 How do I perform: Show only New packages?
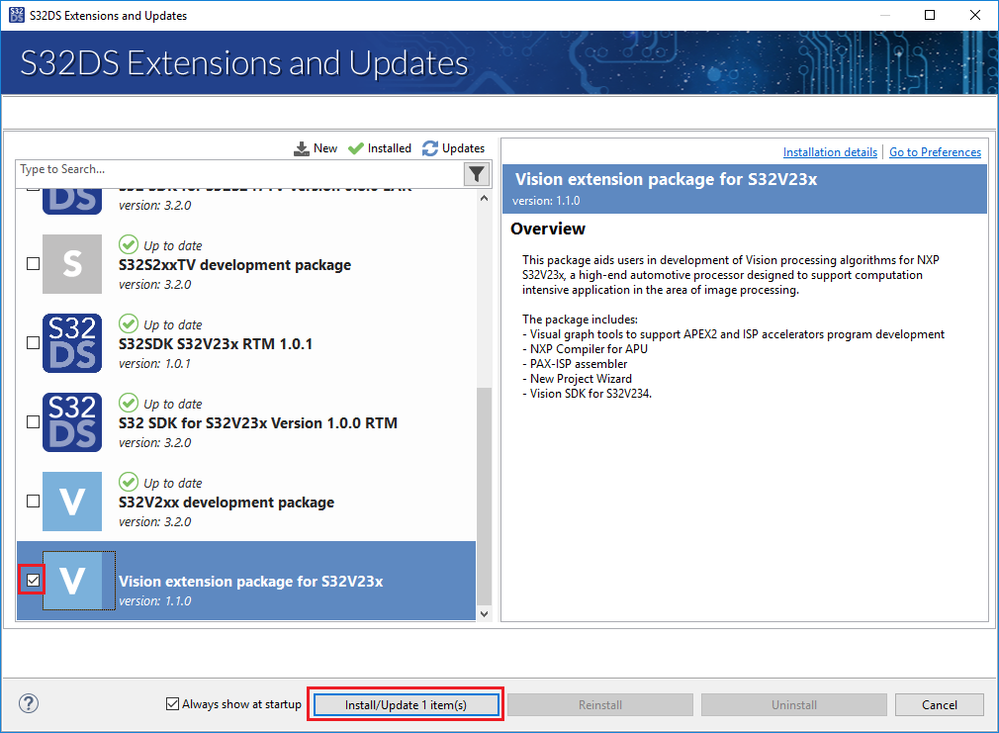tap(315, 149)
